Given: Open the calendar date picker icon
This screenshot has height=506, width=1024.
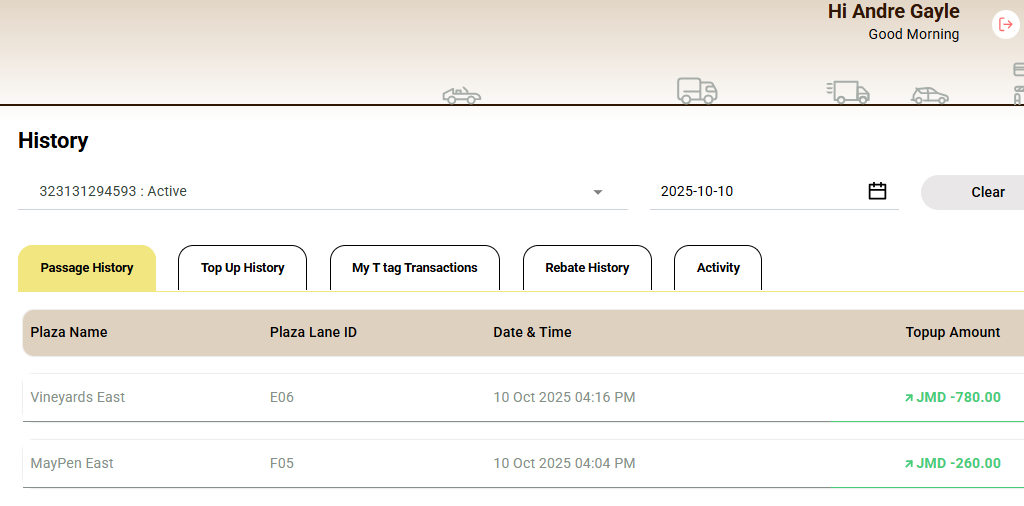Looking at the screenshot, I should click(877, 191).
